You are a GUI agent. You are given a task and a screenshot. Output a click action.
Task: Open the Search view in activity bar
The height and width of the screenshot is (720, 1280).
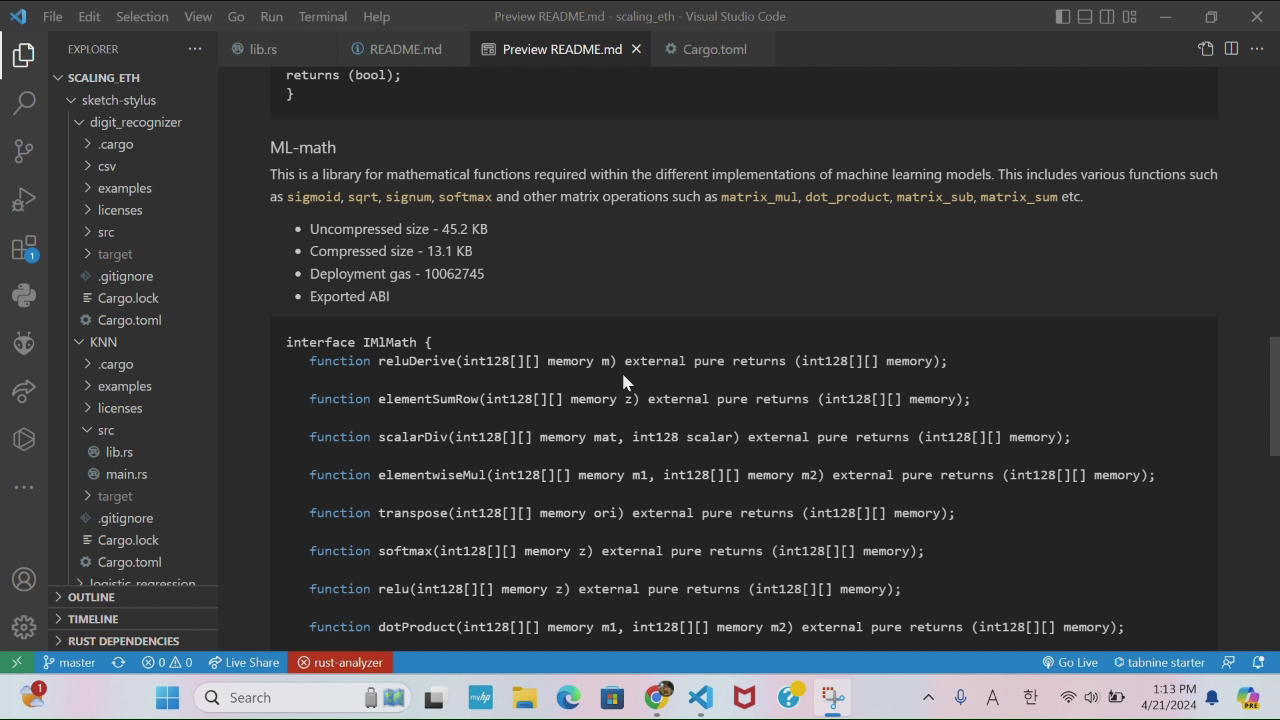[24, 103]
